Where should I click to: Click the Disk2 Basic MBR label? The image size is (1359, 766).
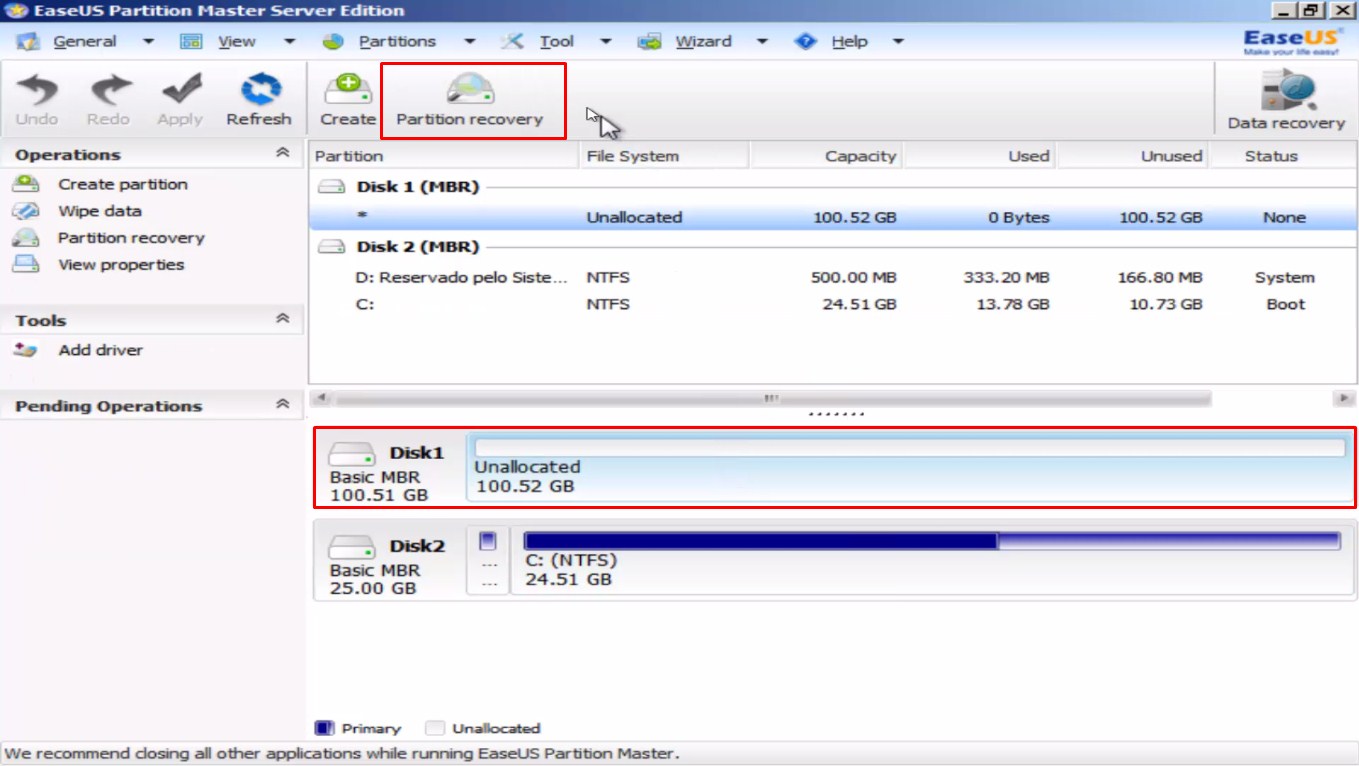(375, 570)
